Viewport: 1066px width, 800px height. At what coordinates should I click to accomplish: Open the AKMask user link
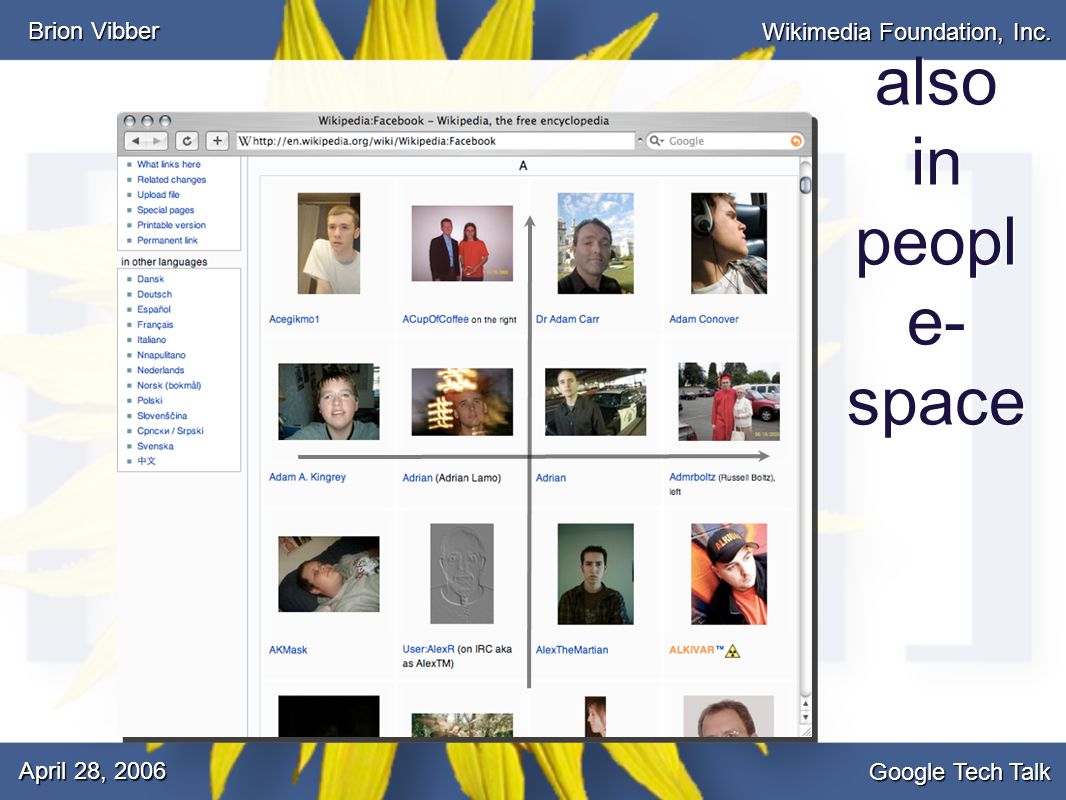click(288, 650)
